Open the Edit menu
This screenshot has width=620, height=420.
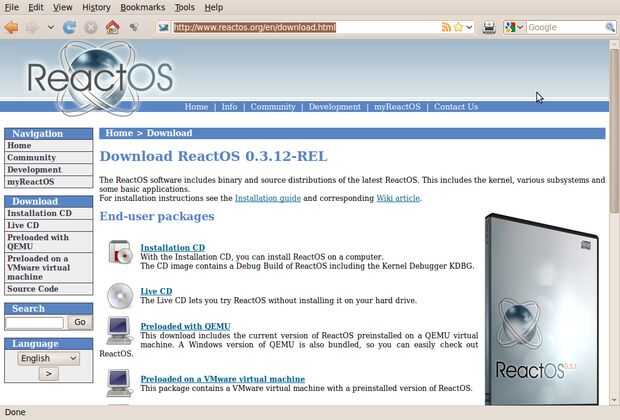point(36,8)
